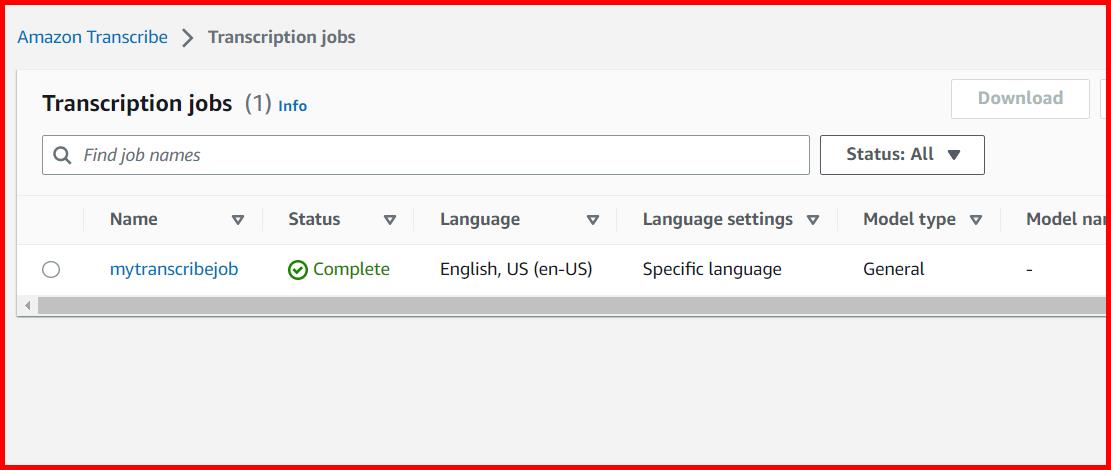This screenshot has width=1111, height=470.
Task: Click the Language settings column header
Action: [x=718, y=219]
